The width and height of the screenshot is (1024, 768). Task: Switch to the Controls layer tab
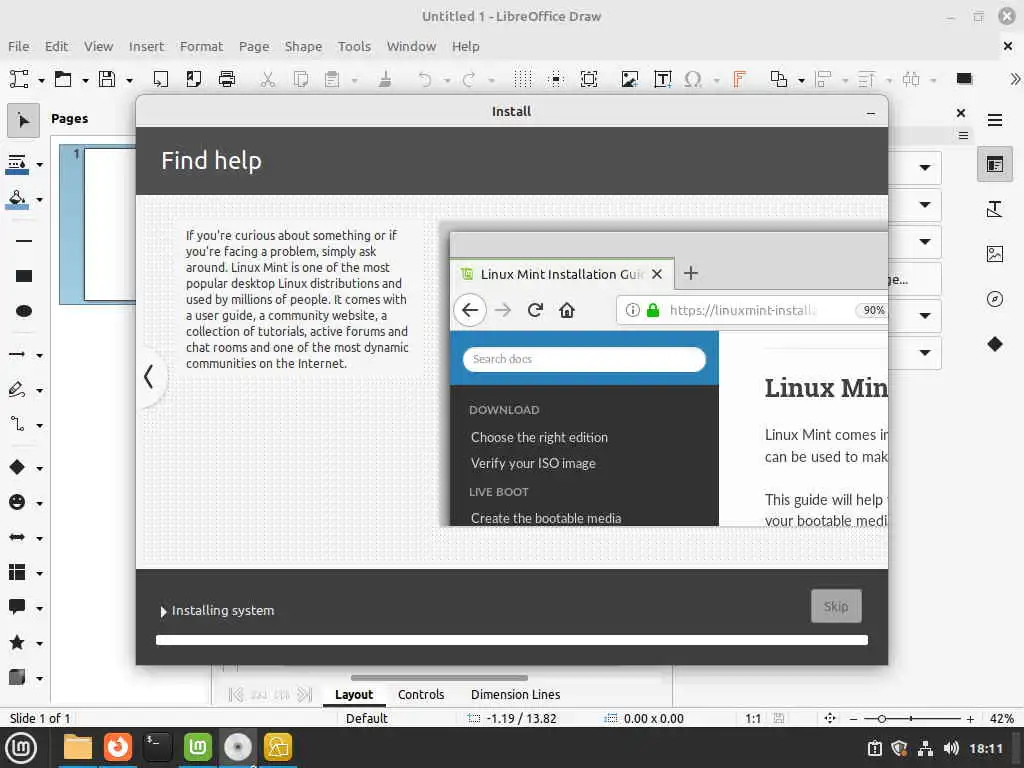[x=421, y=694]
